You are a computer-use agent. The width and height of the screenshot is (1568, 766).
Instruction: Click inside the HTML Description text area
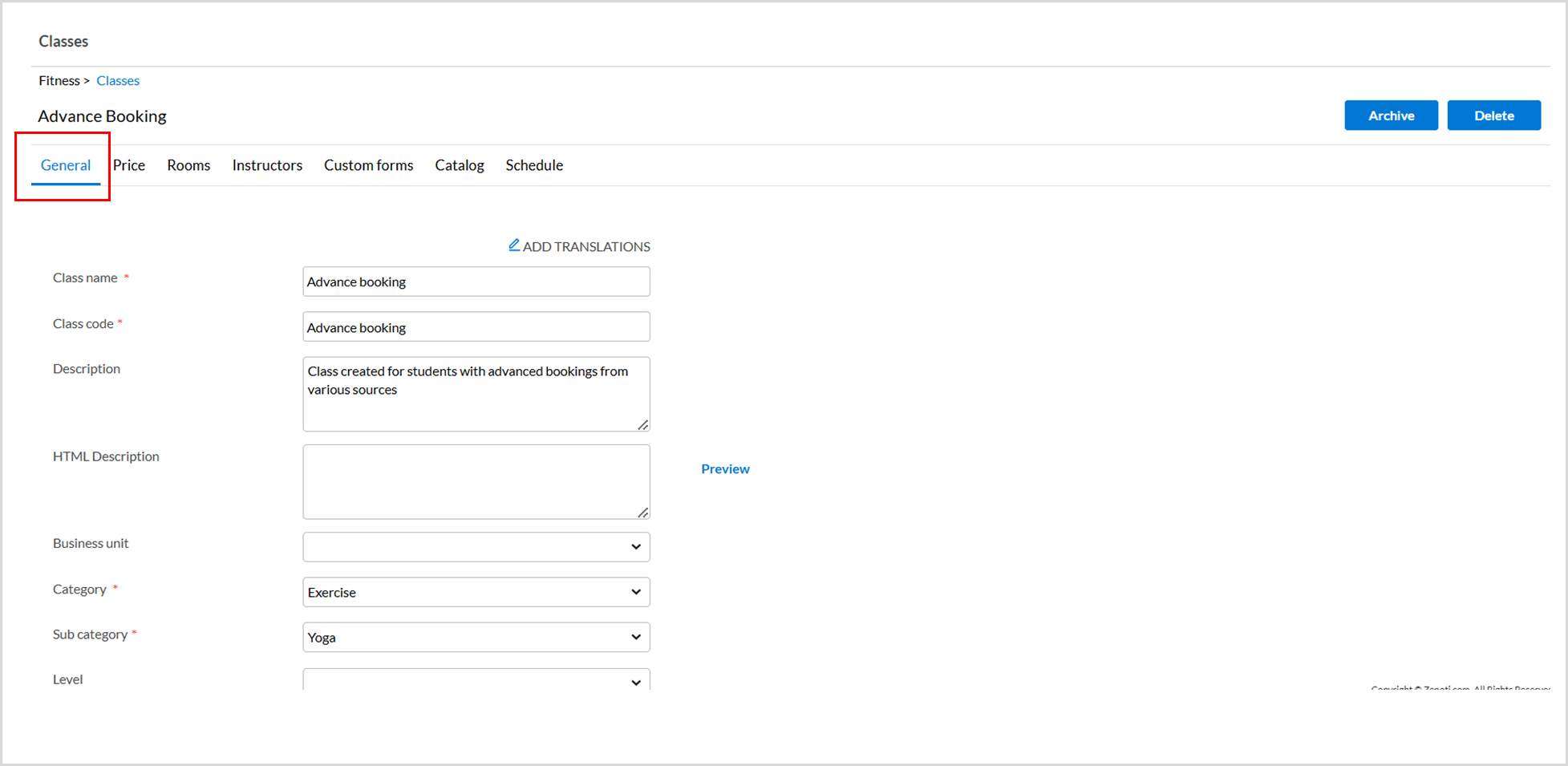coord(476,482)
